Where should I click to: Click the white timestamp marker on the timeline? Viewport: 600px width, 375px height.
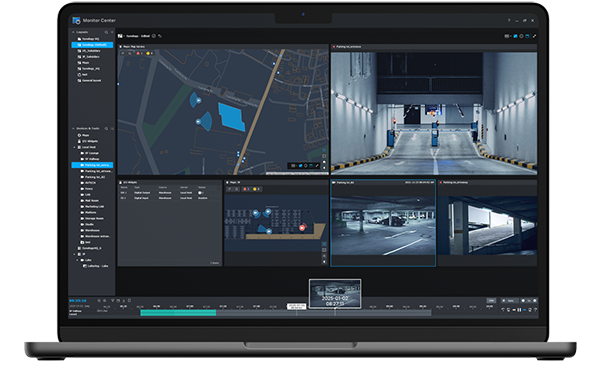click(x=297, y=306)
